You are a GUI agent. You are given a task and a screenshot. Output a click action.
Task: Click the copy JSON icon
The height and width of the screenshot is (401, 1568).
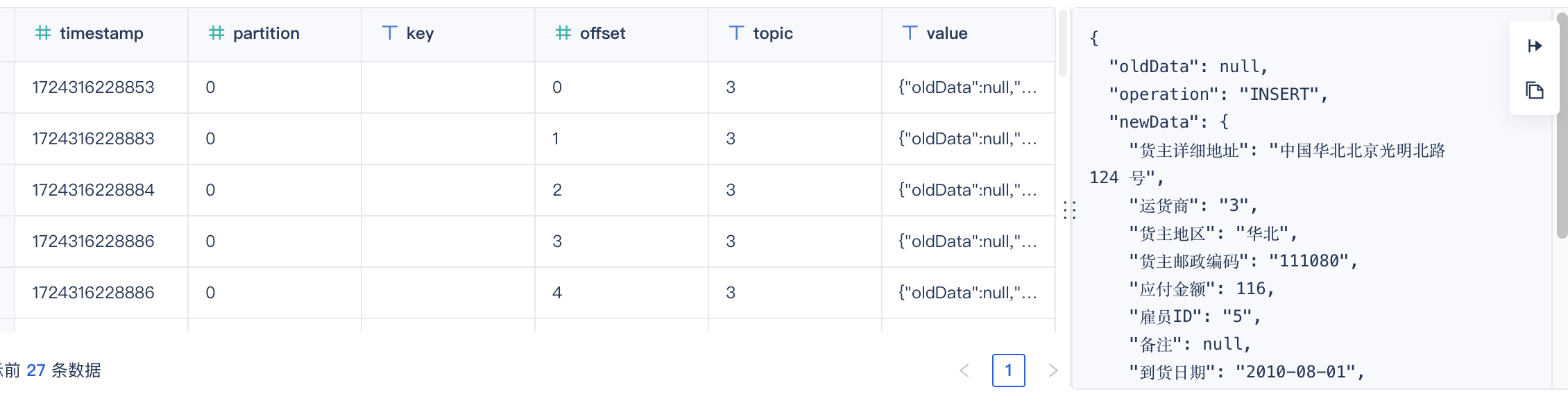coord(1535,90)
